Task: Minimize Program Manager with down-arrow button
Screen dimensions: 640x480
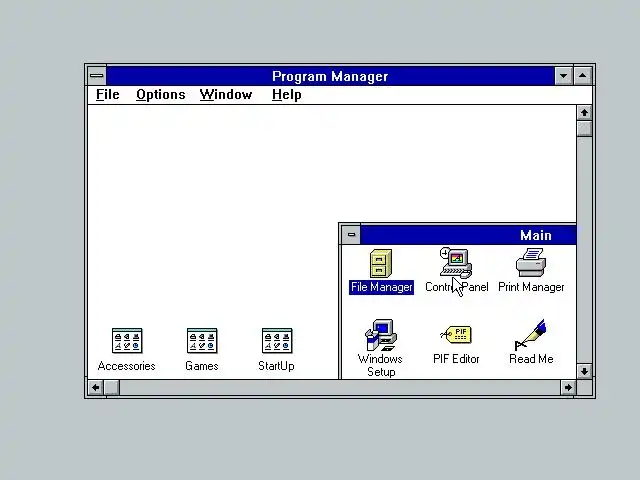Action: (563, 76)
